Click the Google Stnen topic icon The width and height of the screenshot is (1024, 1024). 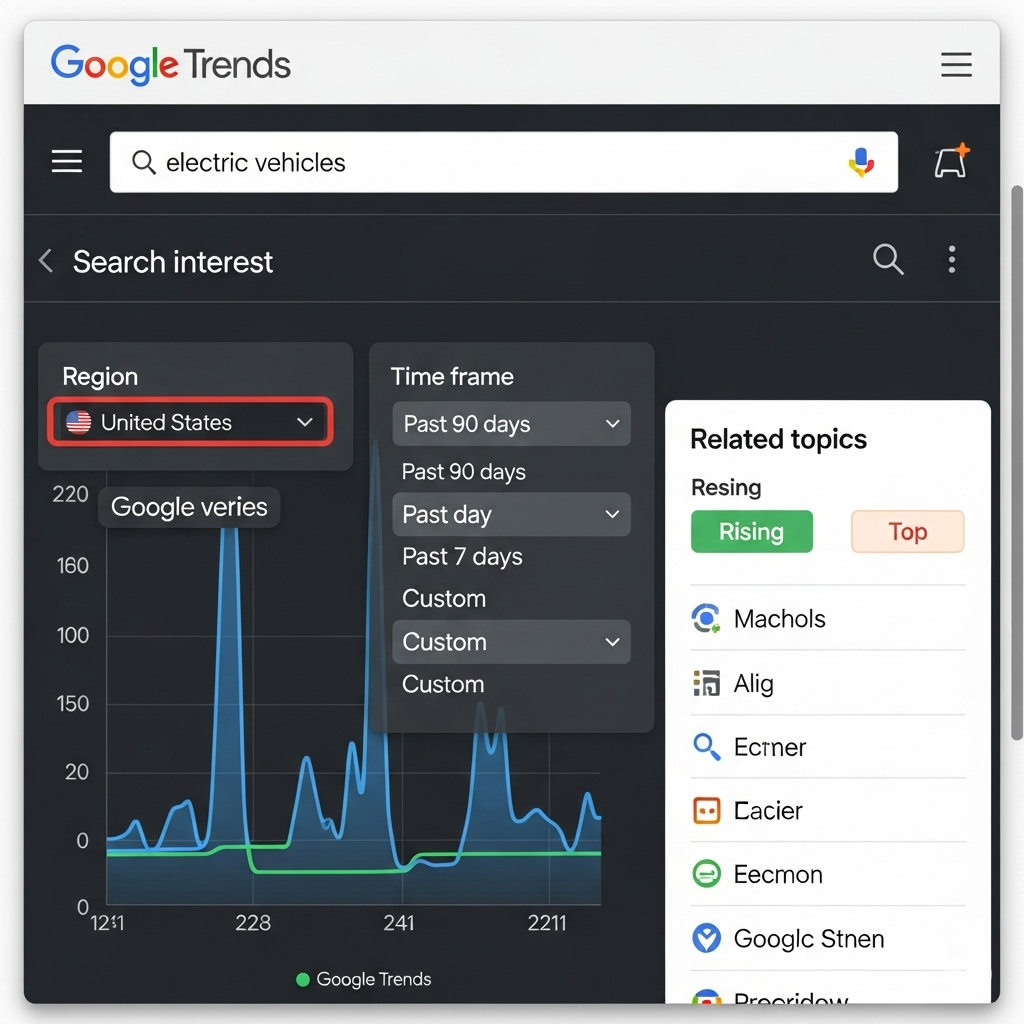click(x=706, y=938)
